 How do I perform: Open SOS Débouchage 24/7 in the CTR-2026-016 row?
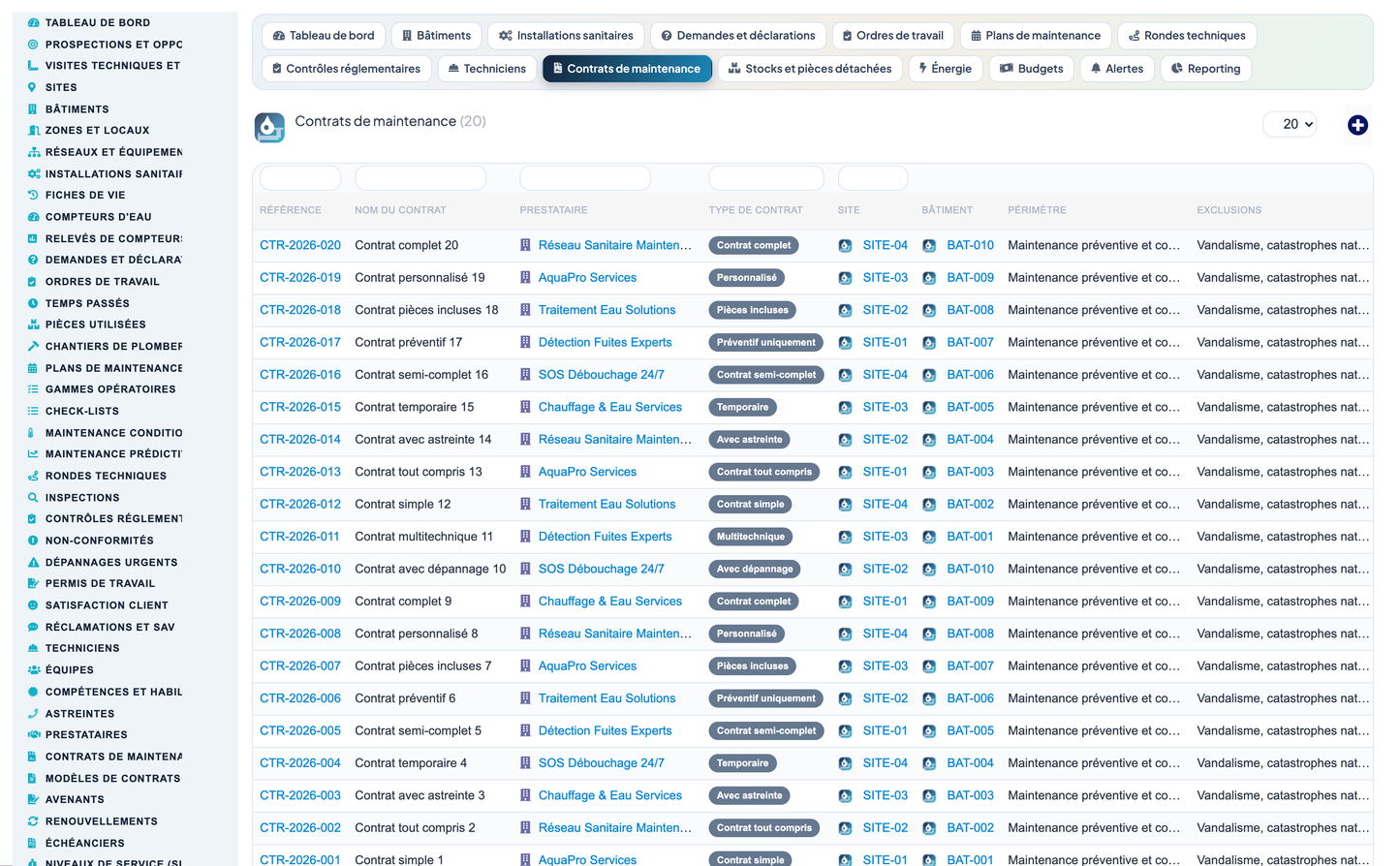[601, 375]
